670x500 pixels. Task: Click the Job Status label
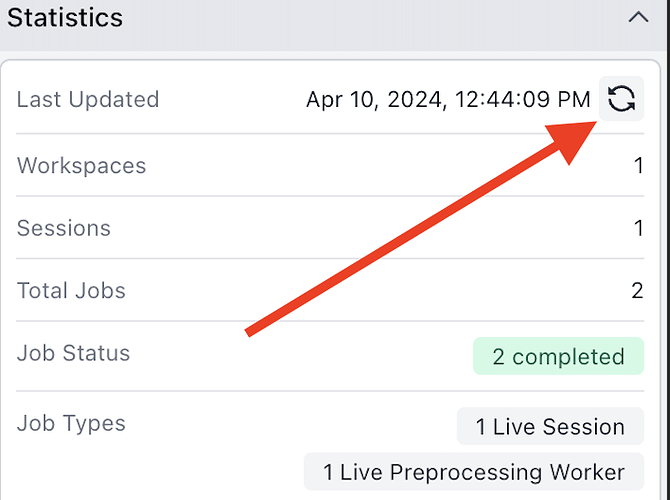click(x=73, y=353)
